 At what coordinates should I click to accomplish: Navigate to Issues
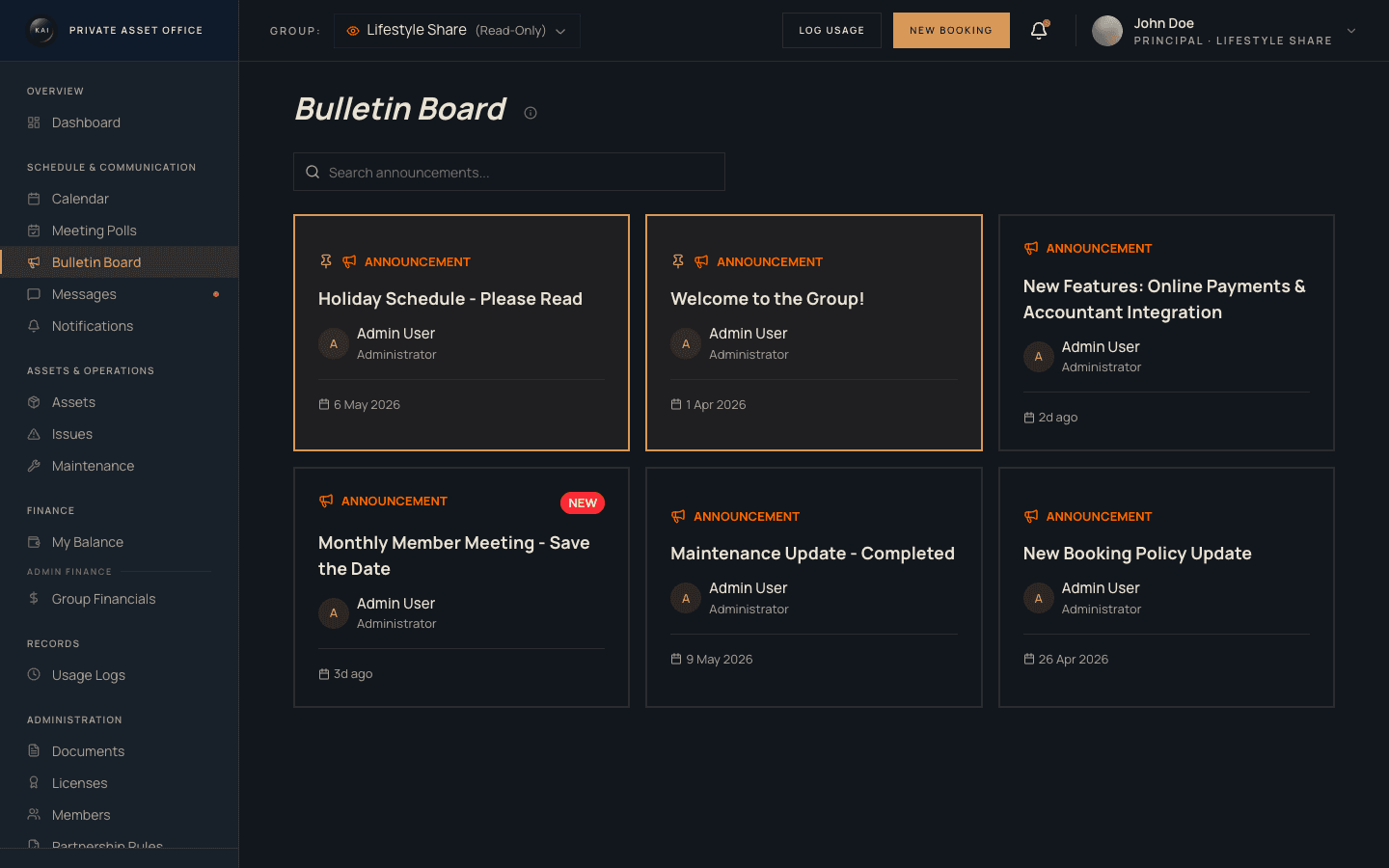(x=120, y=434)
